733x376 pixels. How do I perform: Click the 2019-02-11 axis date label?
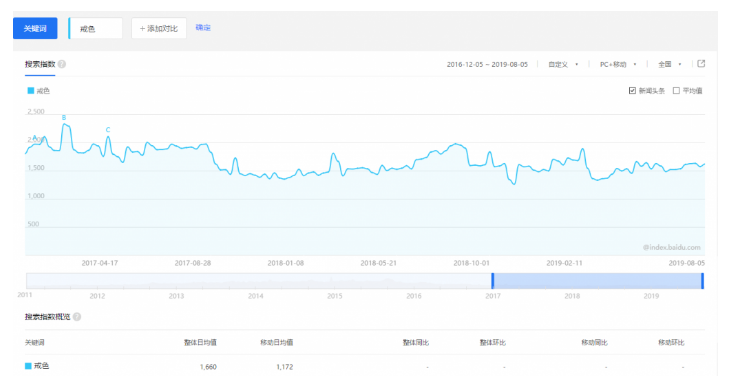pos(564,263)
